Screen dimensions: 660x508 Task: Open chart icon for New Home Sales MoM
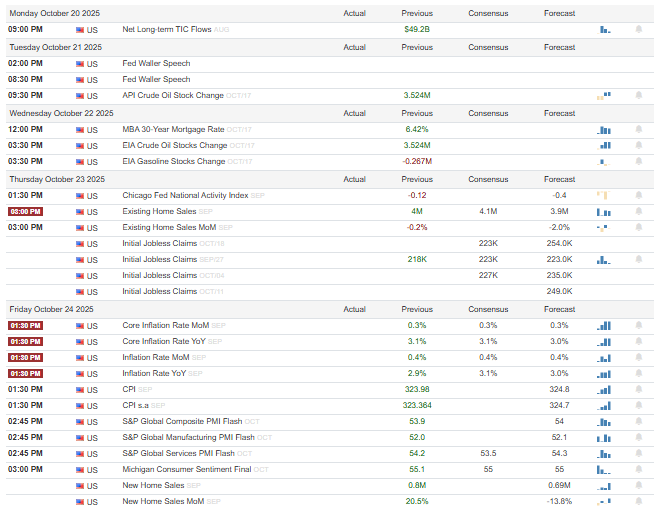pyautogui.click(x=604, y=501)
